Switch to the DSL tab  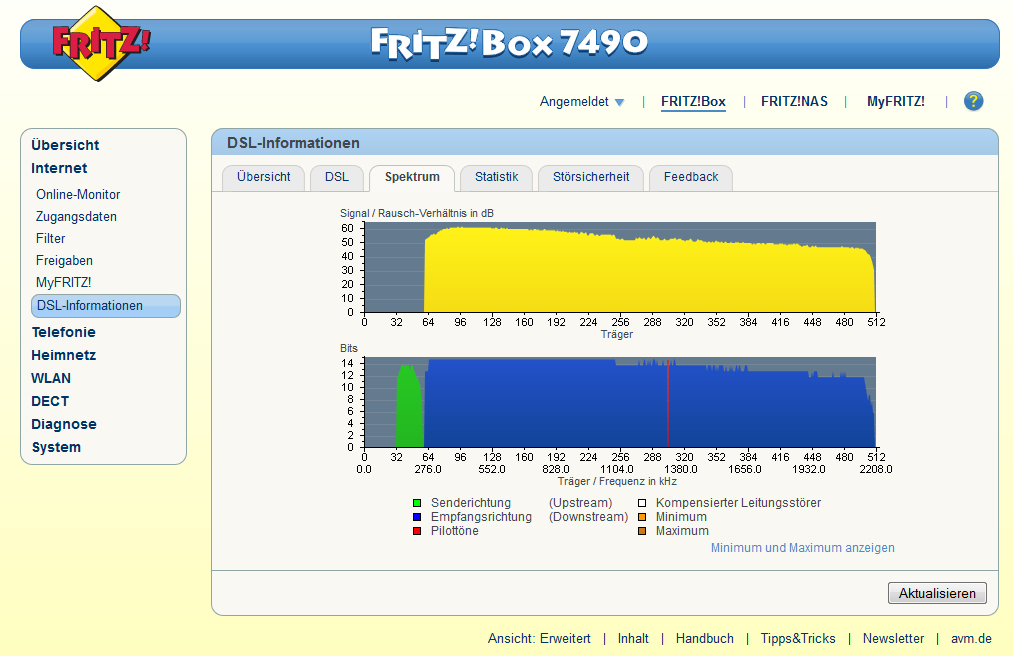tap(336, 178)
